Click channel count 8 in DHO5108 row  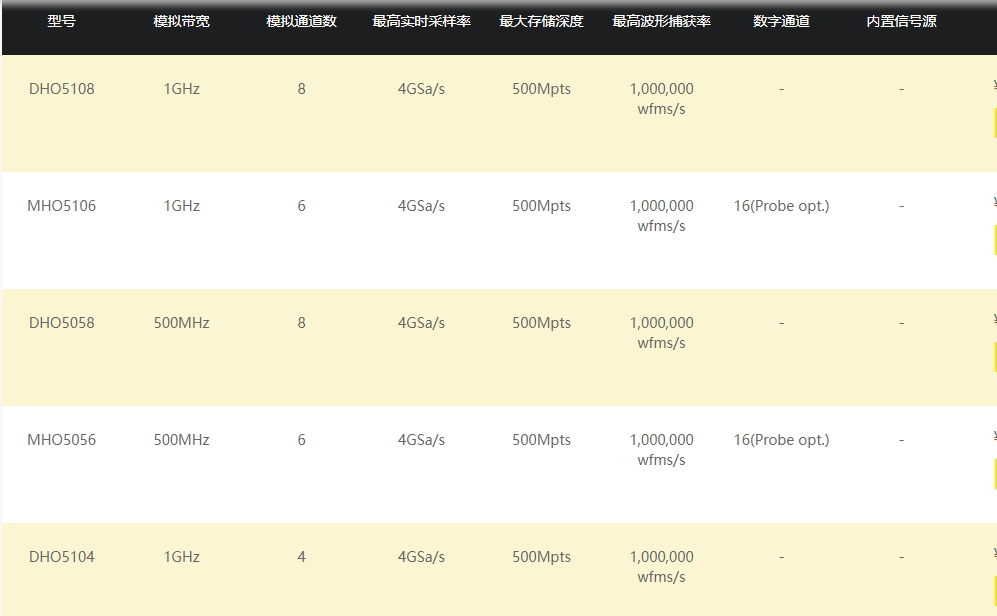coord(301,89)
